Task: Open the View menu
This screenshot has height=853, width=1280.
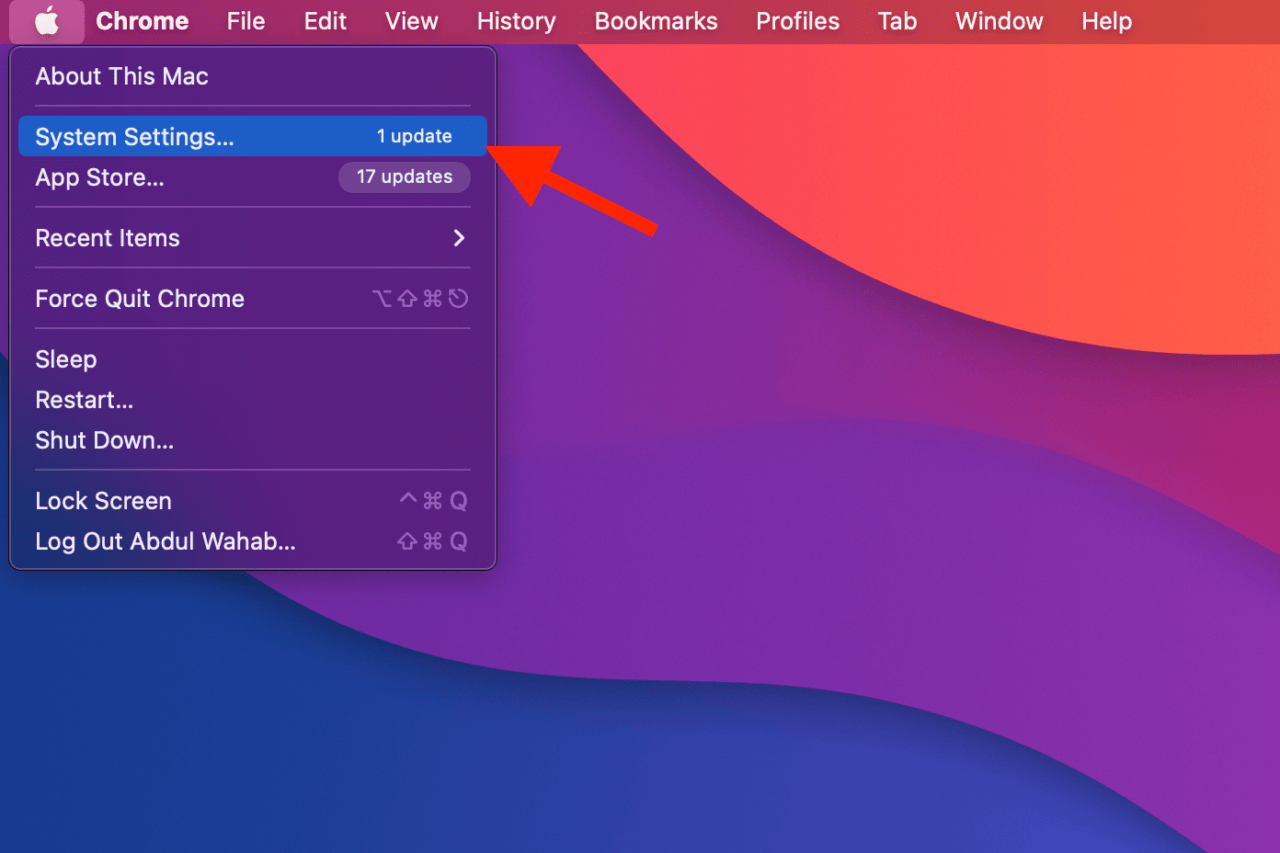Action: [411, 21]
